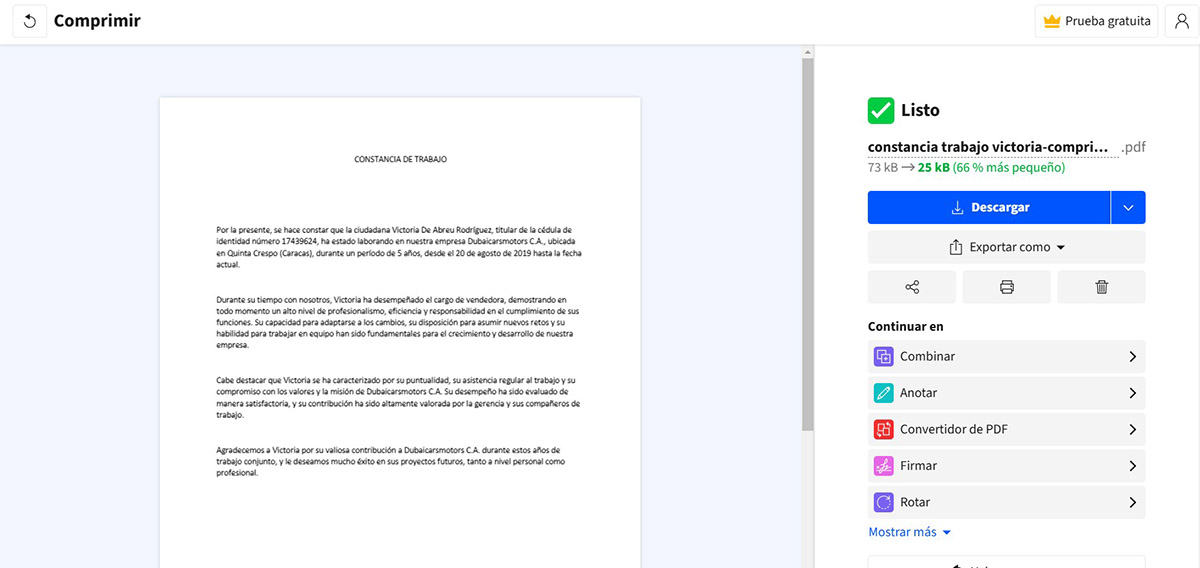Screen dimensions: 1200x568
Task: Click the download icon on the Descargar button
Action: click(957, 208)
